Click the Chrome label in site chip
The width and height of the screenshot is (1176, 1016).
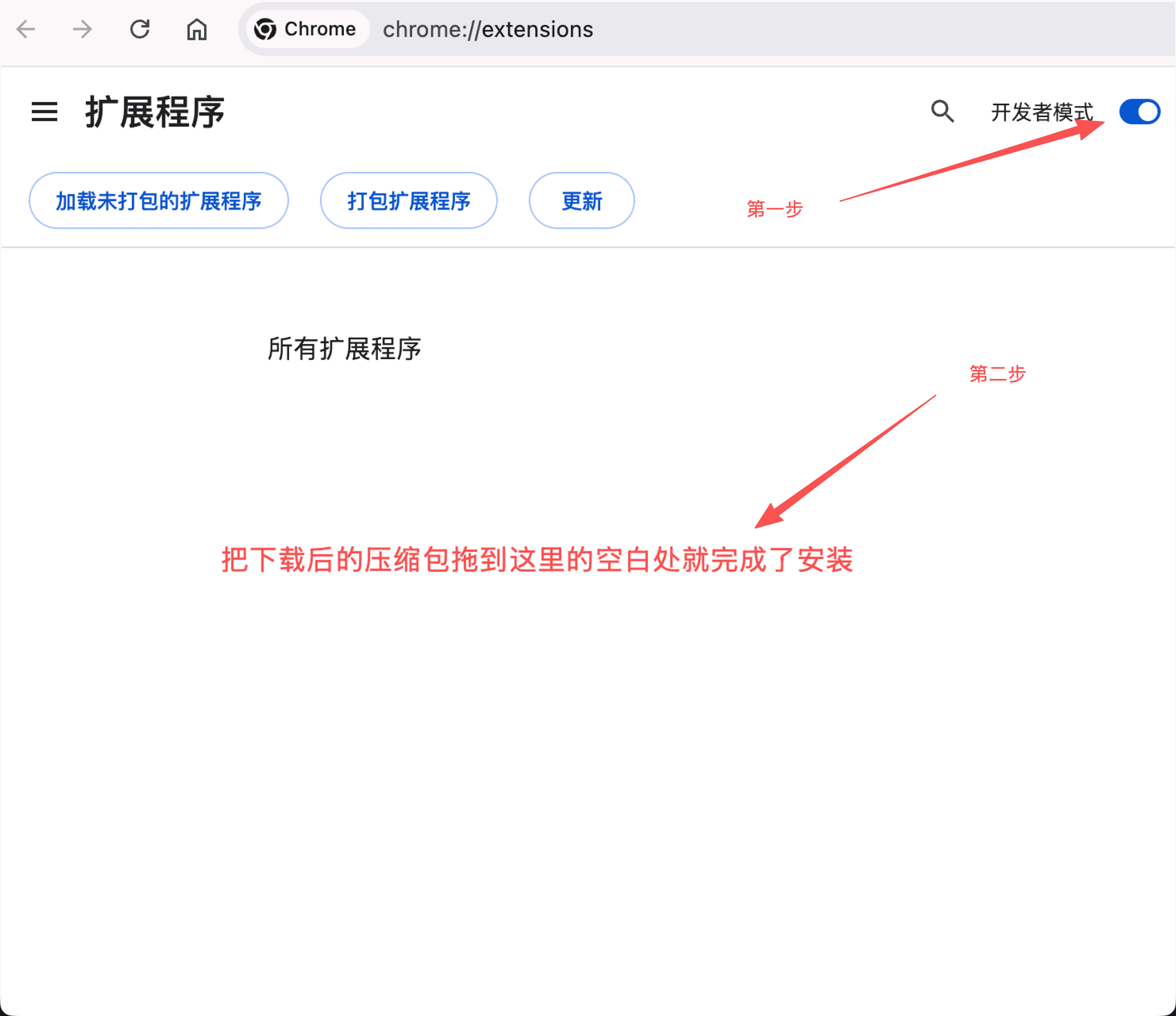320,29
